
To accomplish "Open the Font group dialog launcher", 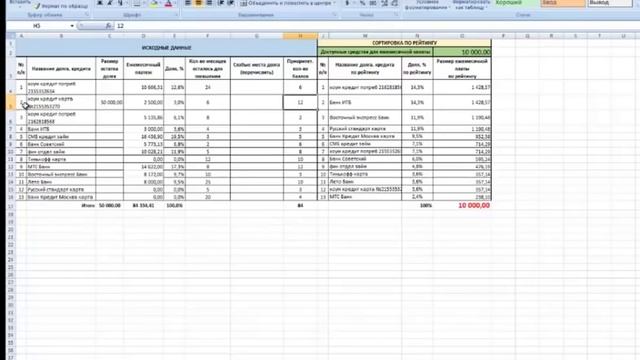I will coord(177,15).
